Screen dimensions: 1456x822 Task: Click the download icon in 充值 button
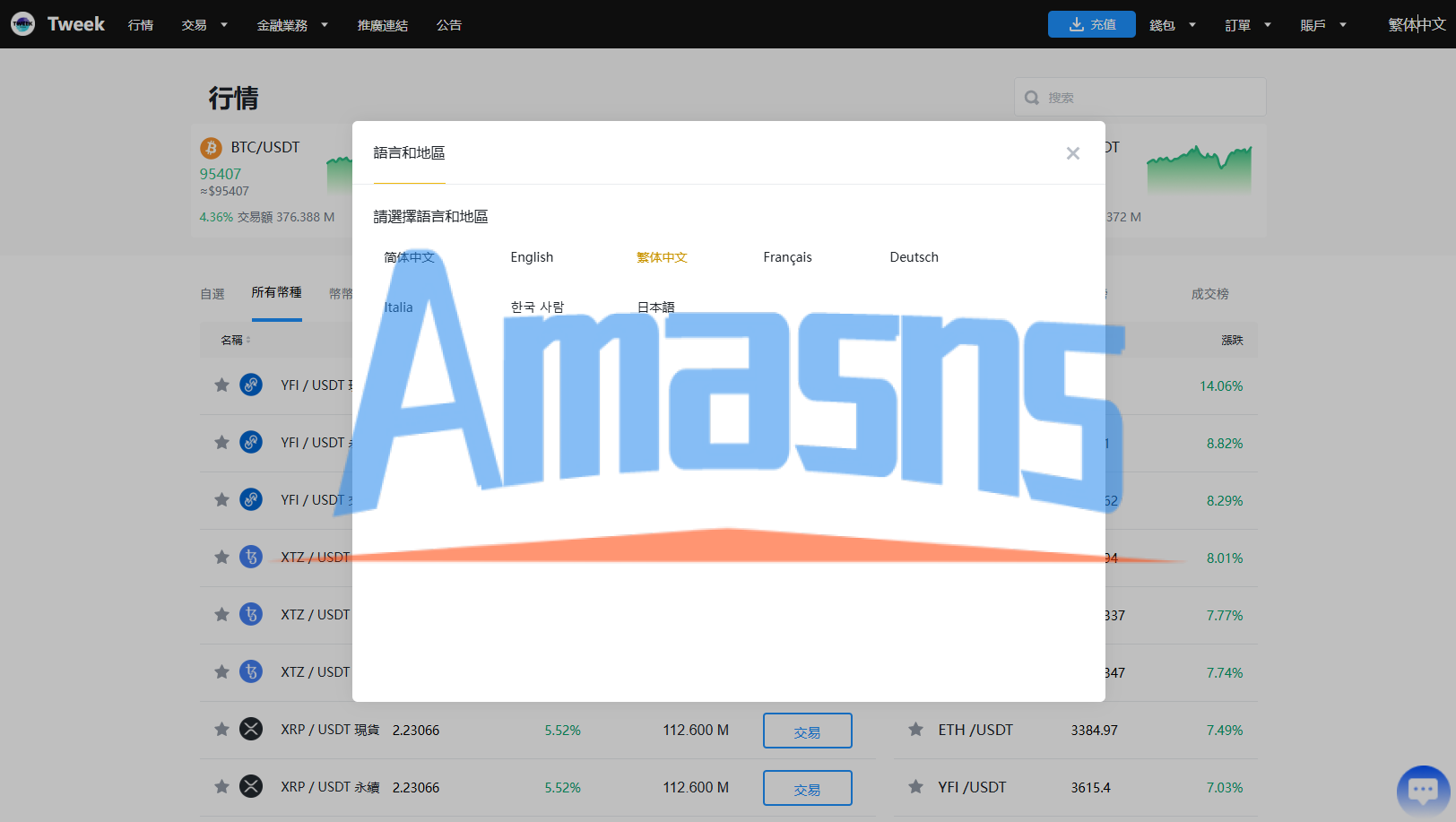click(x=1077, y=24)
